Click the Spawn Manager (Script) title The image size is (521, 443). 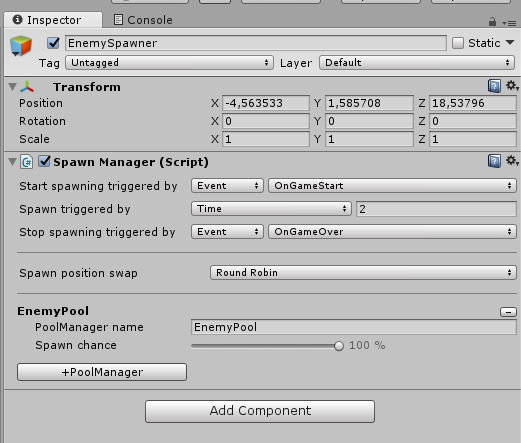pos(131,162)
